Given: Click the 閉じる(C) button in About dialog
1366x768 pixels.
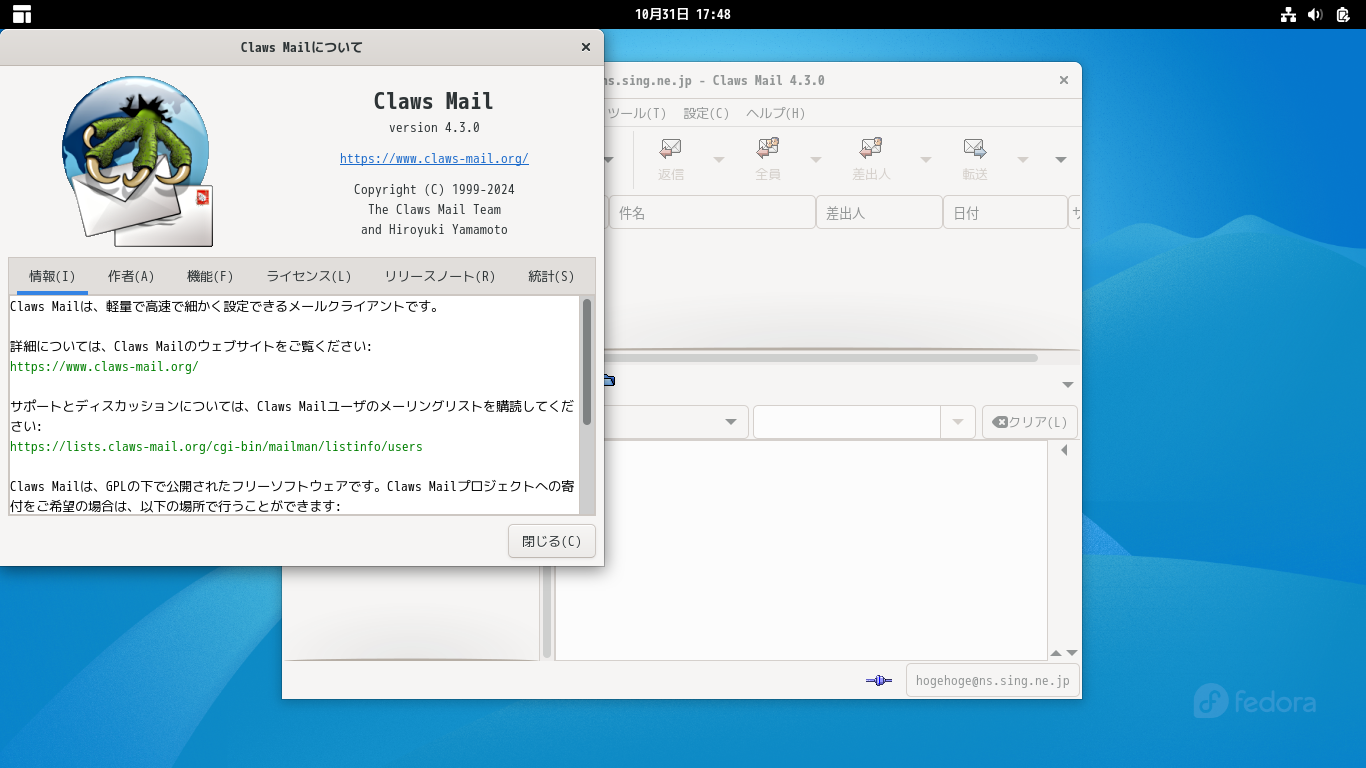Looking at the screenshot, I should [x=552, y=541].
